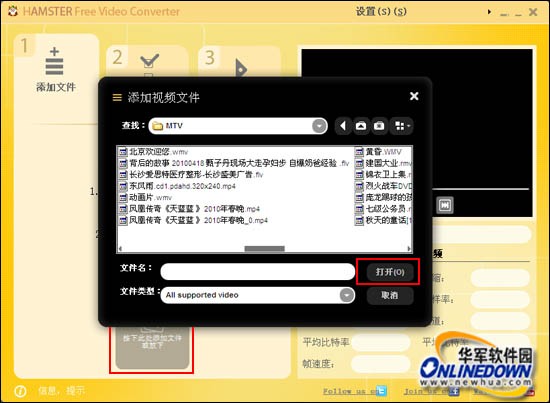The image size is (550, 403).
Task: Click the Add Files plus icon in step 1
Action: [x=54, y=61]
